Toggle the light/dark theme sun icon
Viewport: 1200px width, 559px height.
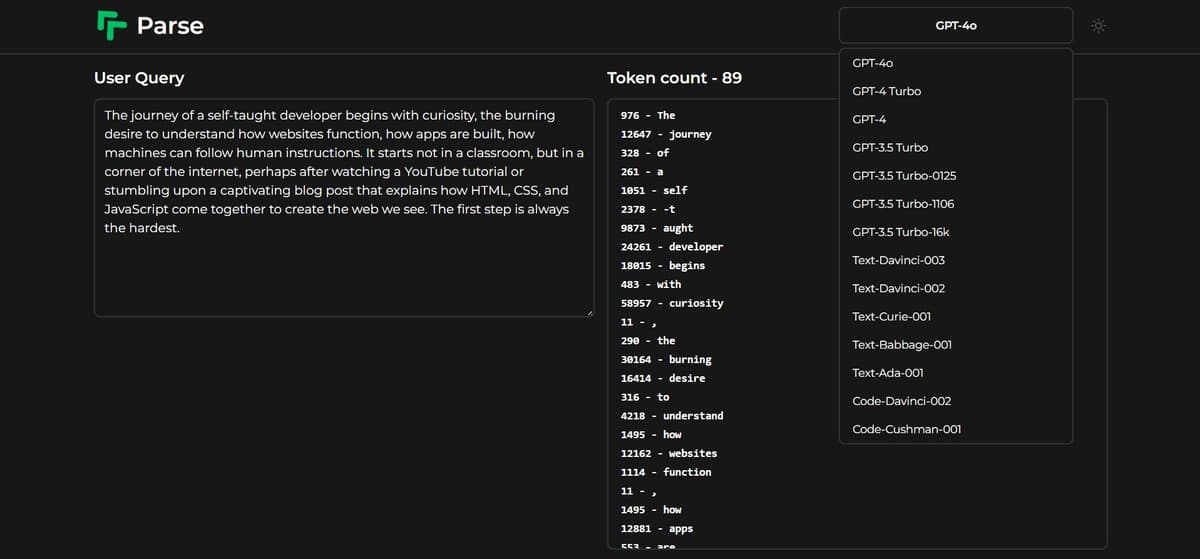(1099, 26)
